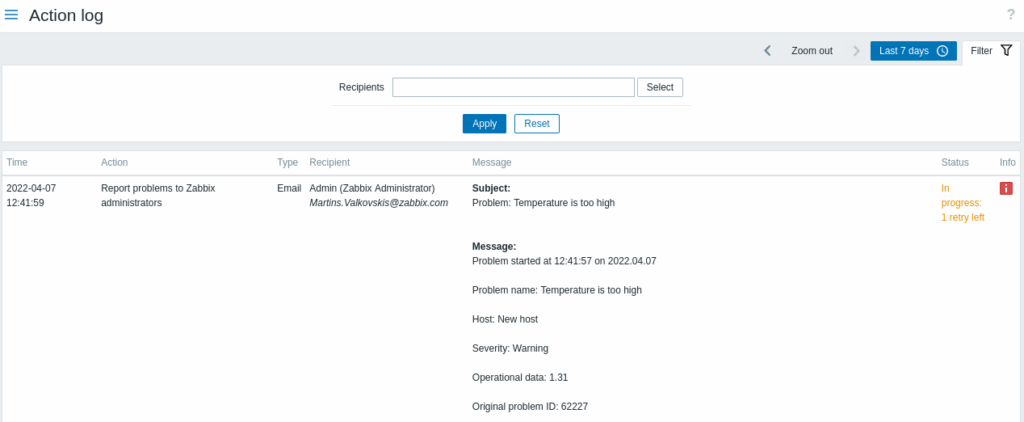Focus the Recipients input field
The height and width of the screenshot is (422, 1024).
point(513,88)
